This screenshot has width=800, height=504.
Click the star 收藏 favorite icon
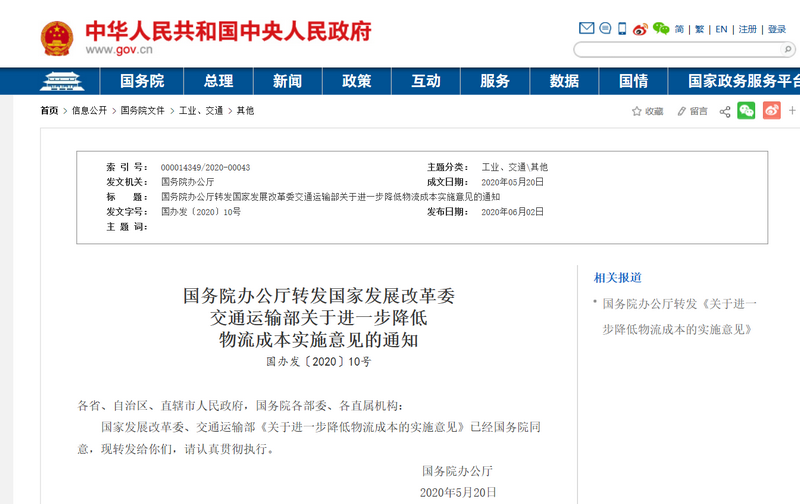click(x=637, y=111)
